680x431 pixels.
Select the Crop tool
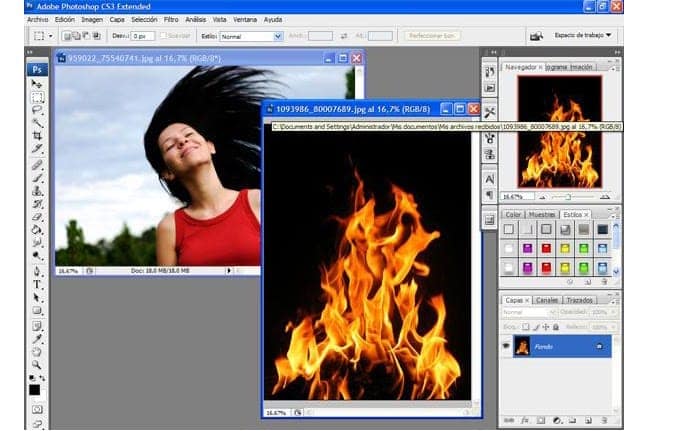click(x=37, y=136)
